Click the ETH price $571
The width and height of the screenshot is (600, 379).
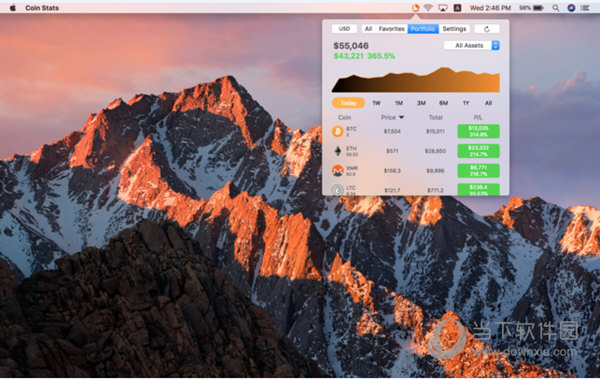tap(392, 151)
